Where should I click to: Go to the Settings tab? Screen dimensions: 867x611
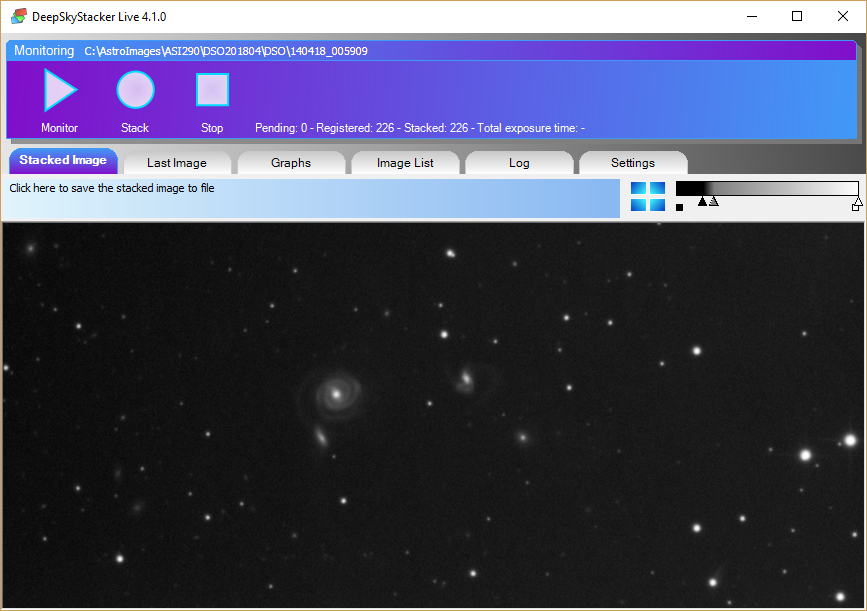(633, 163)
